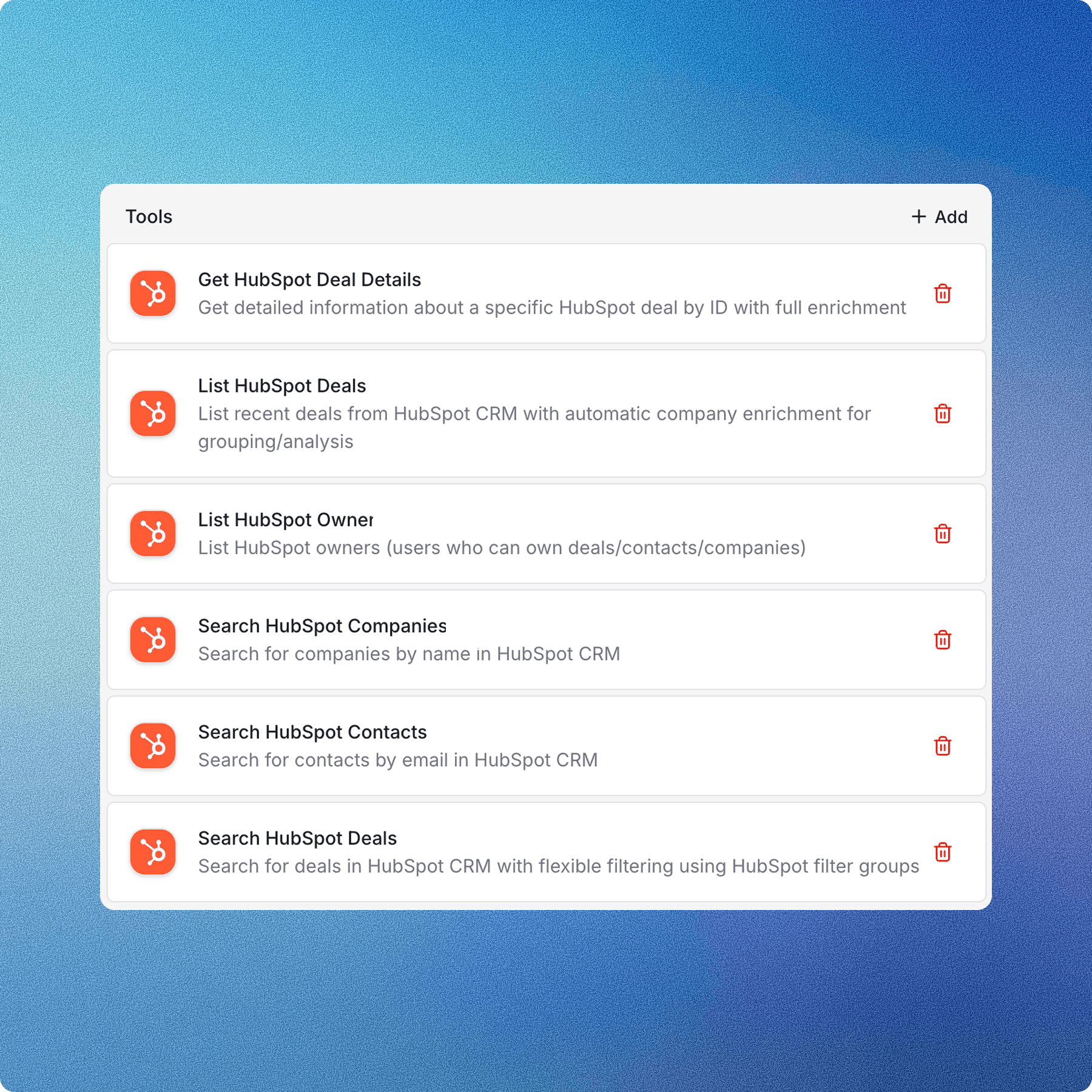The image size is (1092, 1092).
Task: Remove the Search HubSpot Contacts tool
Action: pyautogui.click(x=942, y=746)
